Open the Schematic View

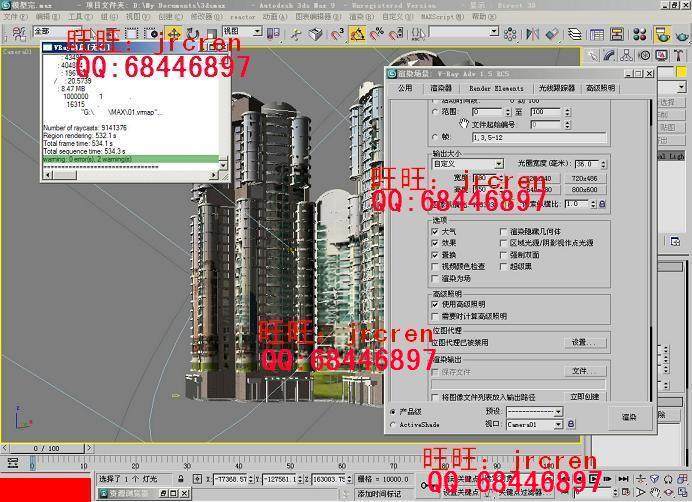(617, 34)
